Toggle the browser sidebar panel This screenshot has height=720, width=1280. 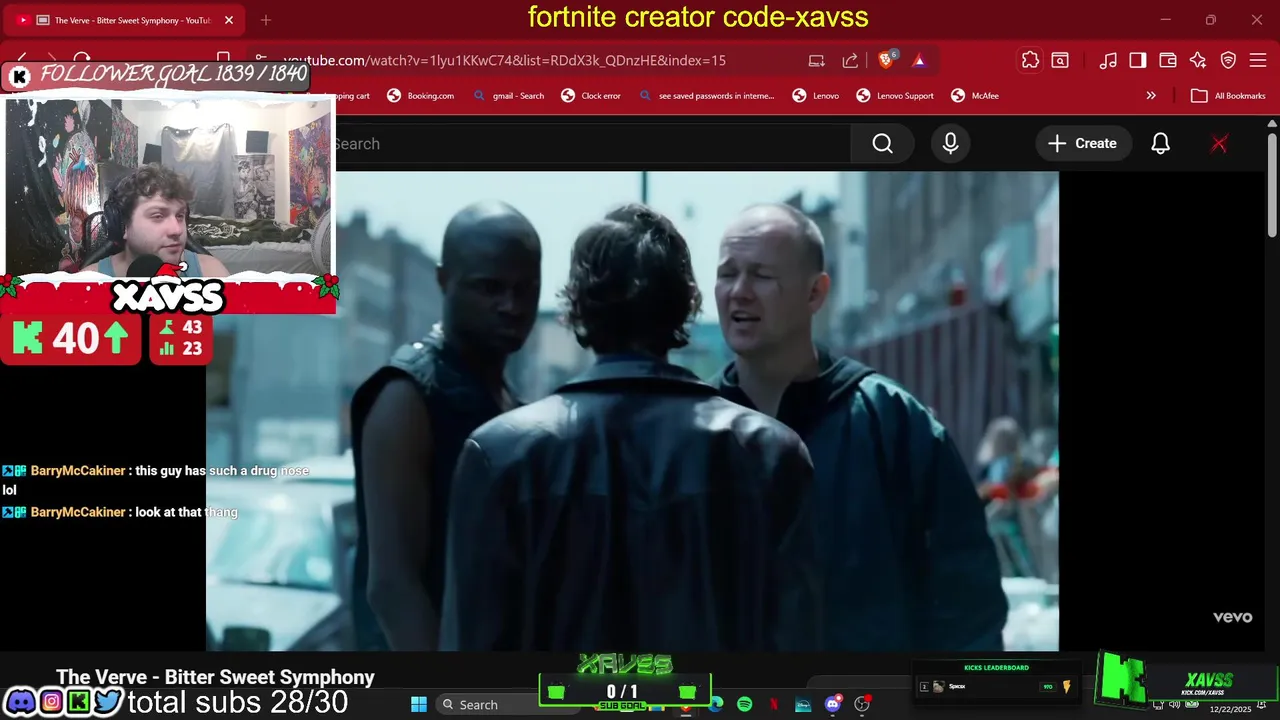1138,60
